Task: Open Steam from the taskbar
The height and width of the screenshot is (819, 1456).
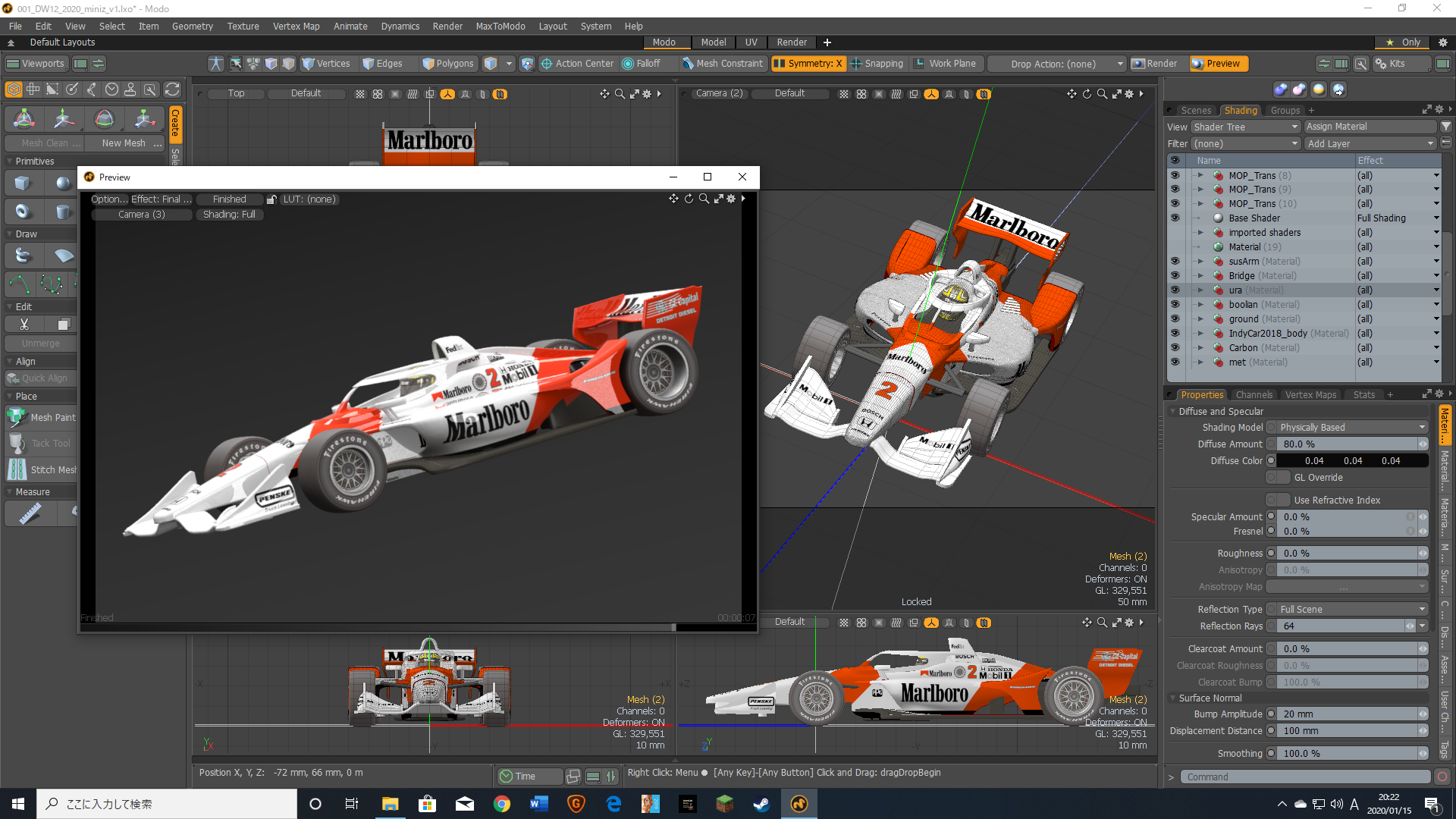Action: click(x=761, y=804)
